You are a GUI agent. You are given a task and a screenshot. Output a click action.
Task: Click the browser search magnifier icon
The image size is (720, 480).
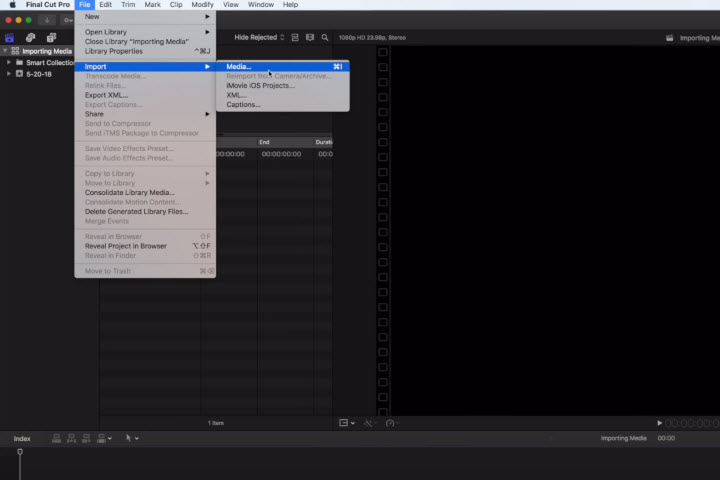tap(325, 37)
